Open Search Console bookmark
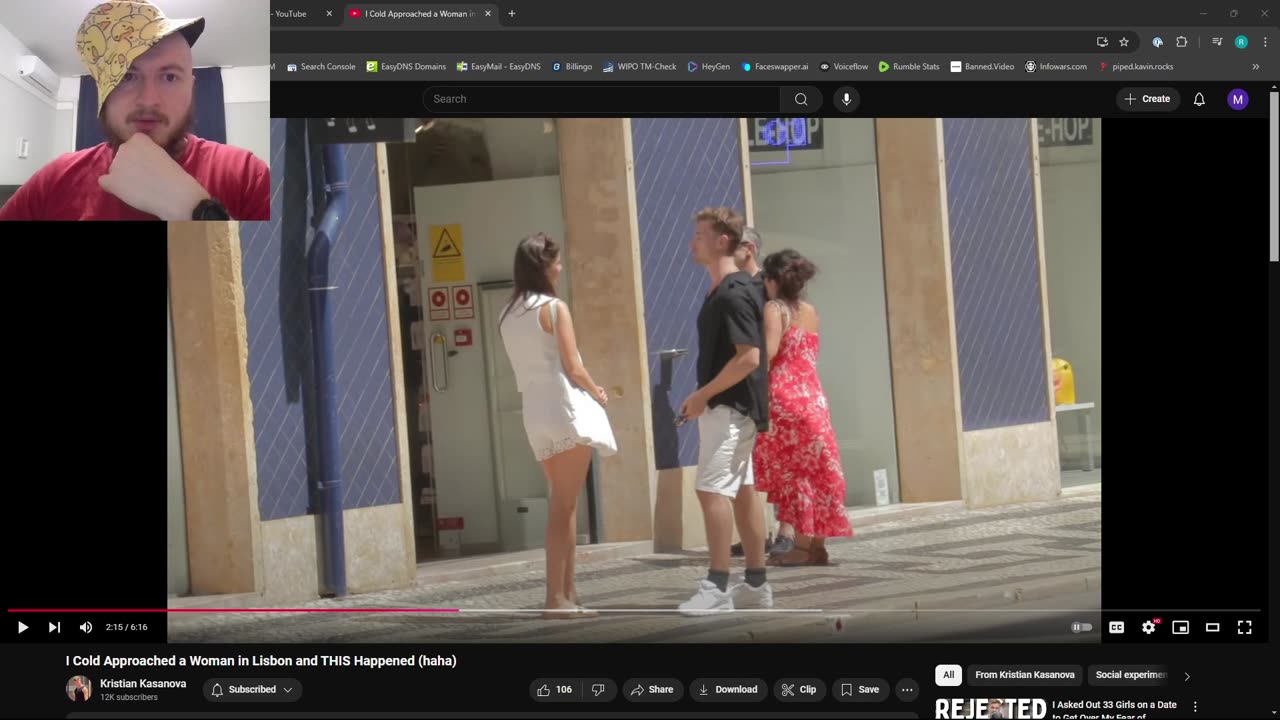 pyautogui.click(x=321, y=67)
